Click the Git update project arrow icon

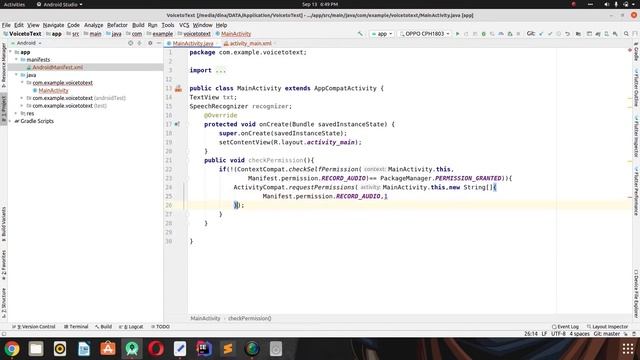coord(541,34)
